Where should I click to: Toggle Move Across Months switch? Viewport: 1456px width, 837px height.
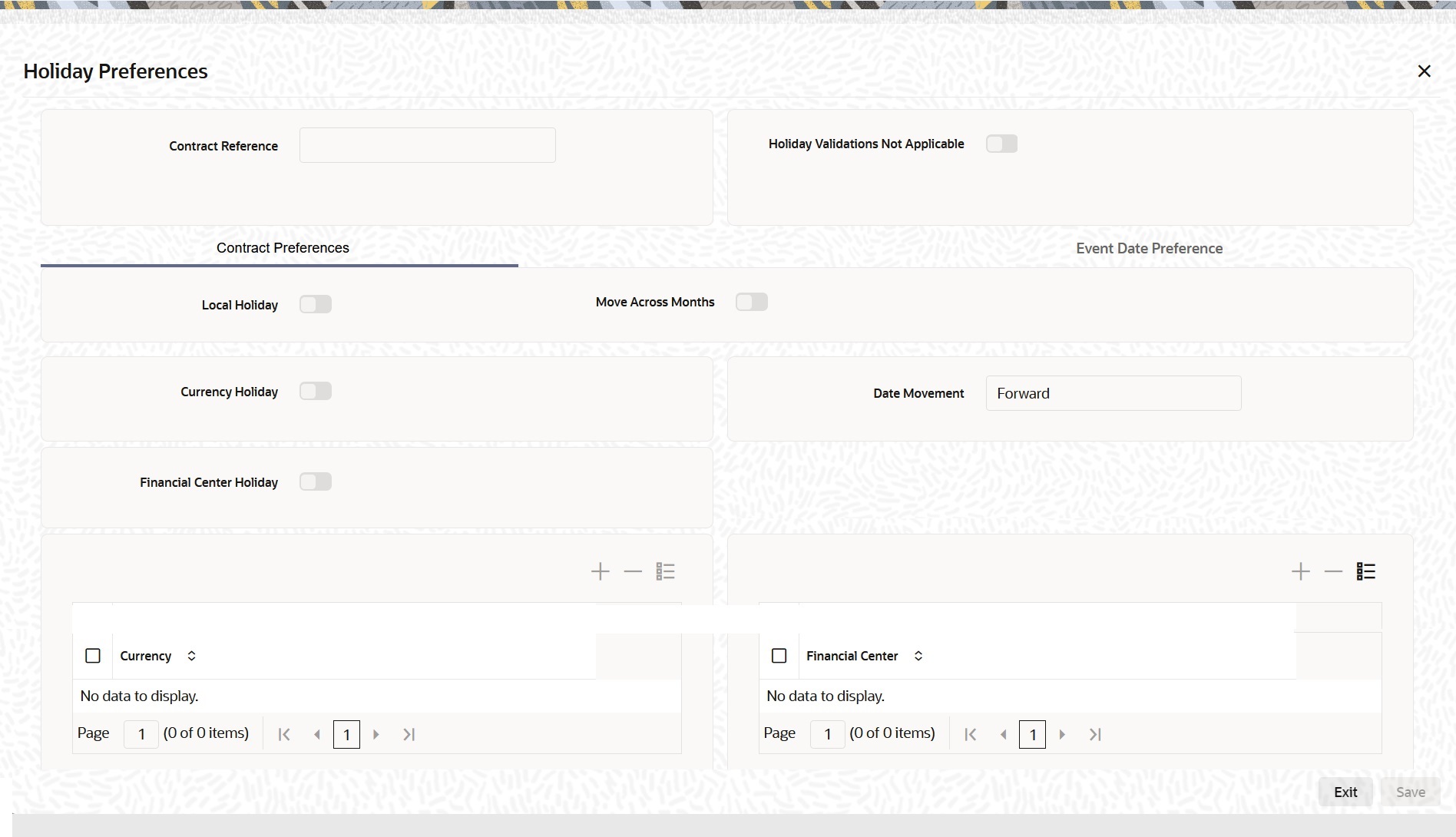tap(752, 302)
